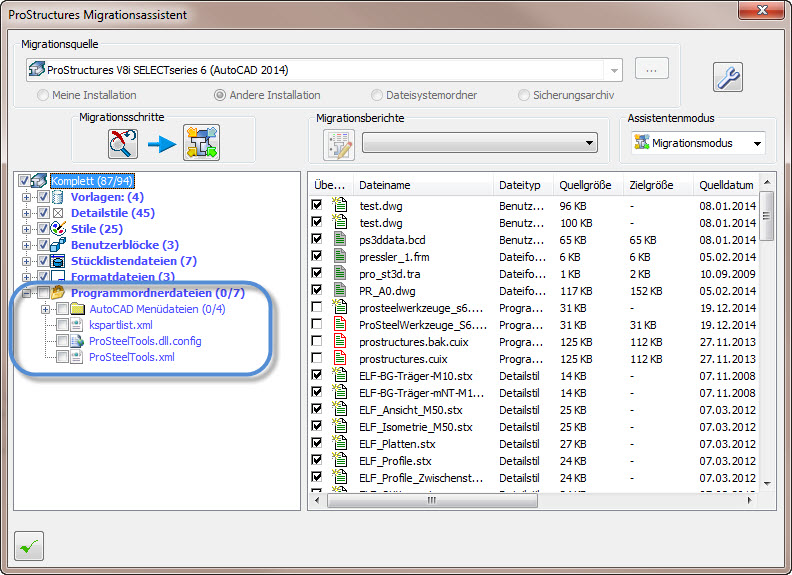Click the AutoCAD Menüdateien yellow folder icon
This screenshot has width=792, height=575.
[77, 309]
